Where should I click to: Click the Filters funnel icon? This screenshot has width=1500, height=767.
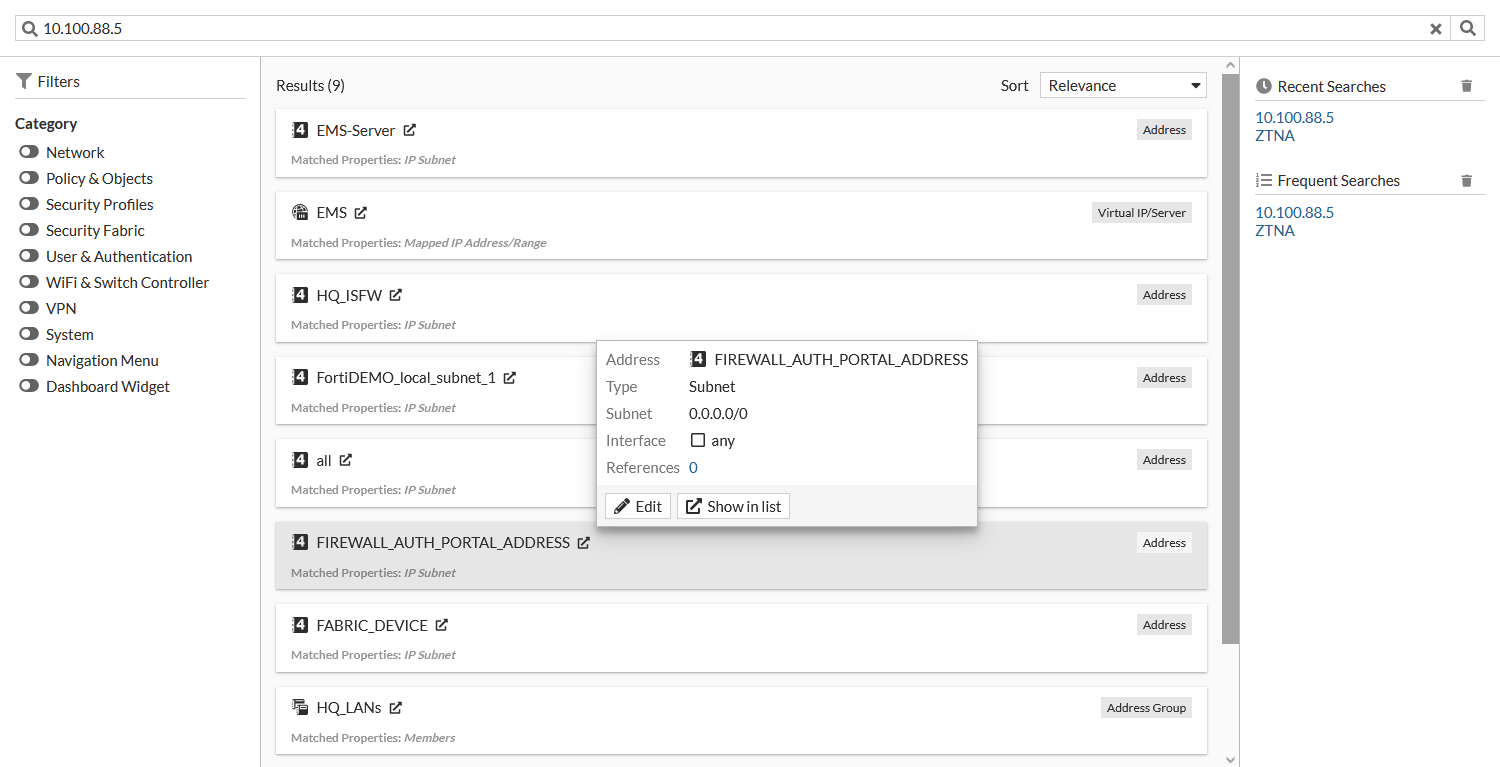point(25,80)
